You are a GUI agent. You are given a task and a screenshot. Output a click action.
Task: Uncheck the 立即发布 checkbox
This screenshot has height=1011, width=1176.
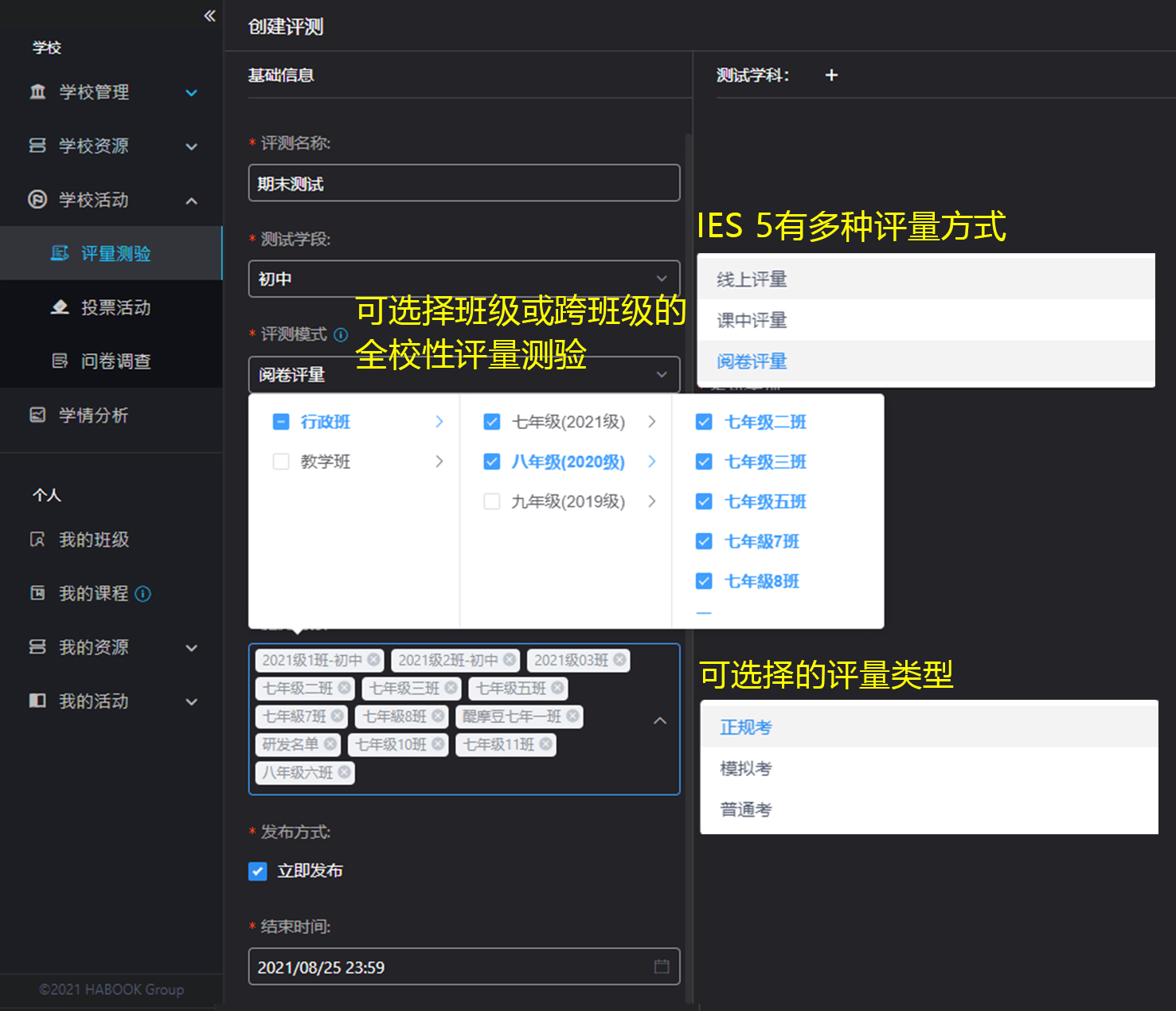(258, 871)
